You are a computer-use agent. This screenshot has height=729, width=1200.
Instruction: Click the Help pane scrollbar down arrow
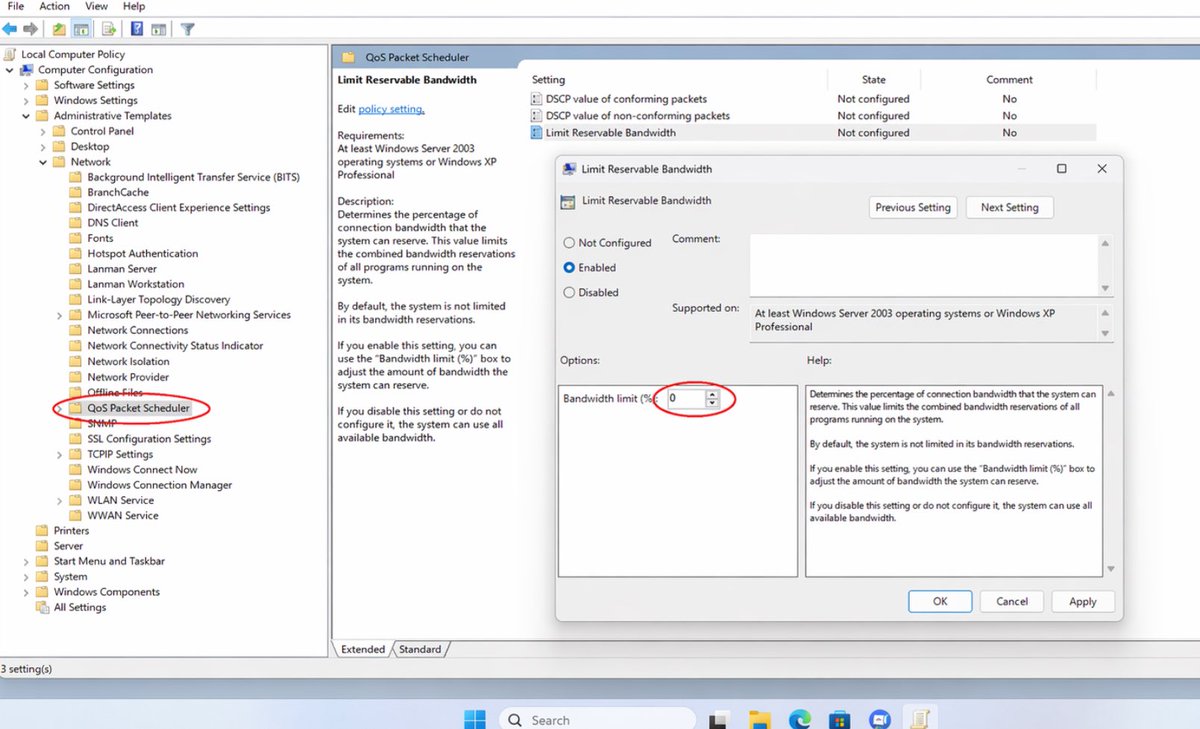pyautogui.click(x=1109, y=569)
